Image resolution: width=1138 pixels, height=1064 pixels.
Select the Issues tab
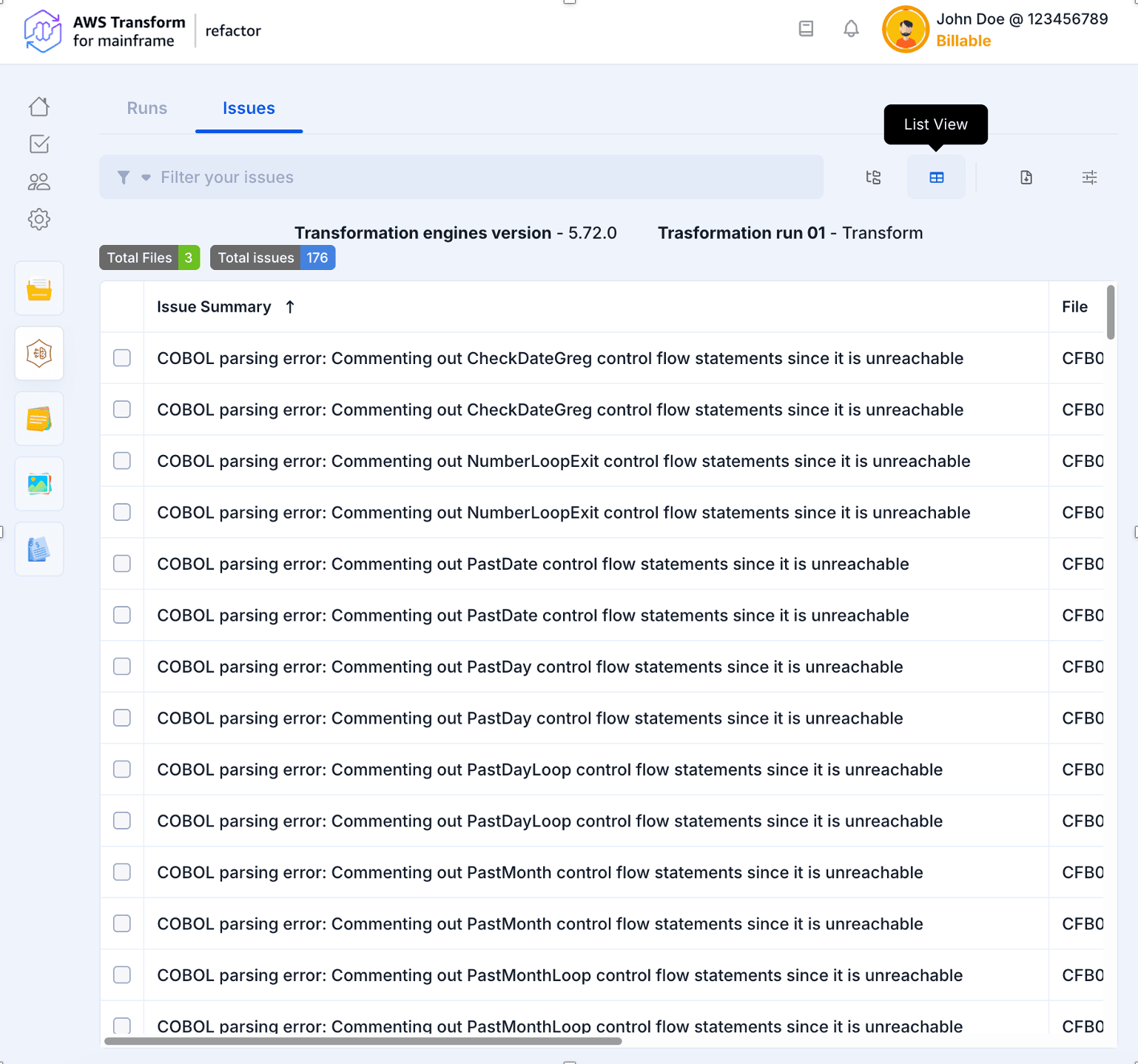pyautogui.click(x=249, y=108)
